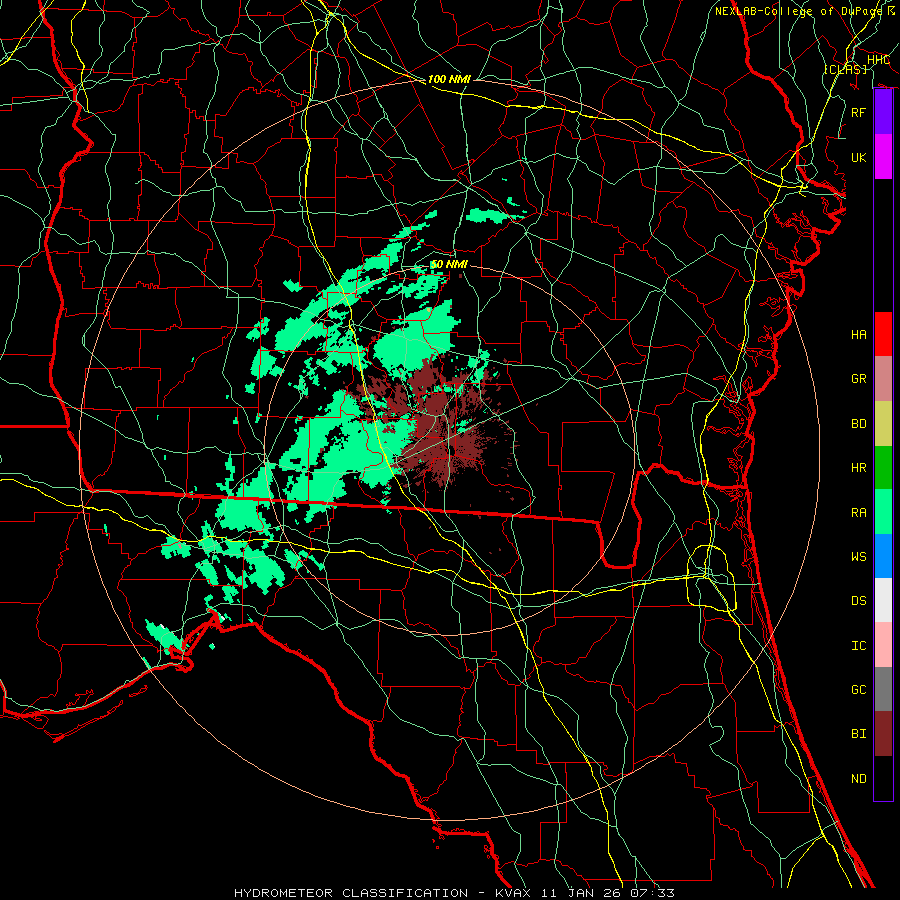Click the GR legend label
Image resolution: width=900 pixels, height=900 pixels.
point(858,379)
